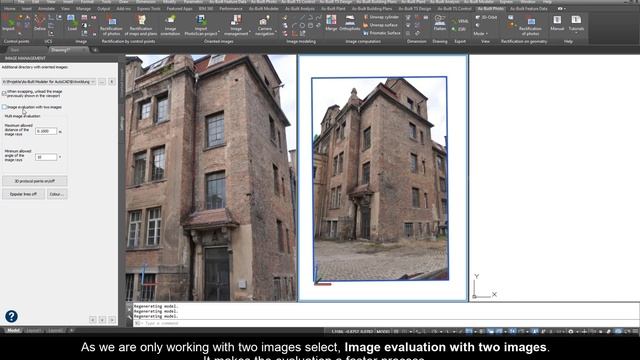Open the As-Built Feature Data ribbon tab

529,9
